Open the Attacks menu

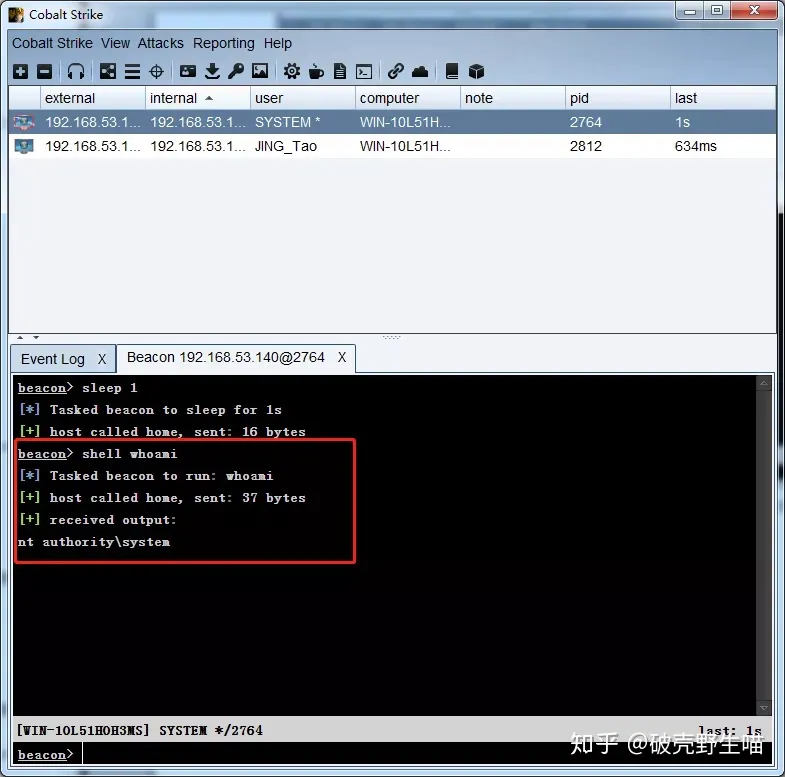[x=161, y=44]
